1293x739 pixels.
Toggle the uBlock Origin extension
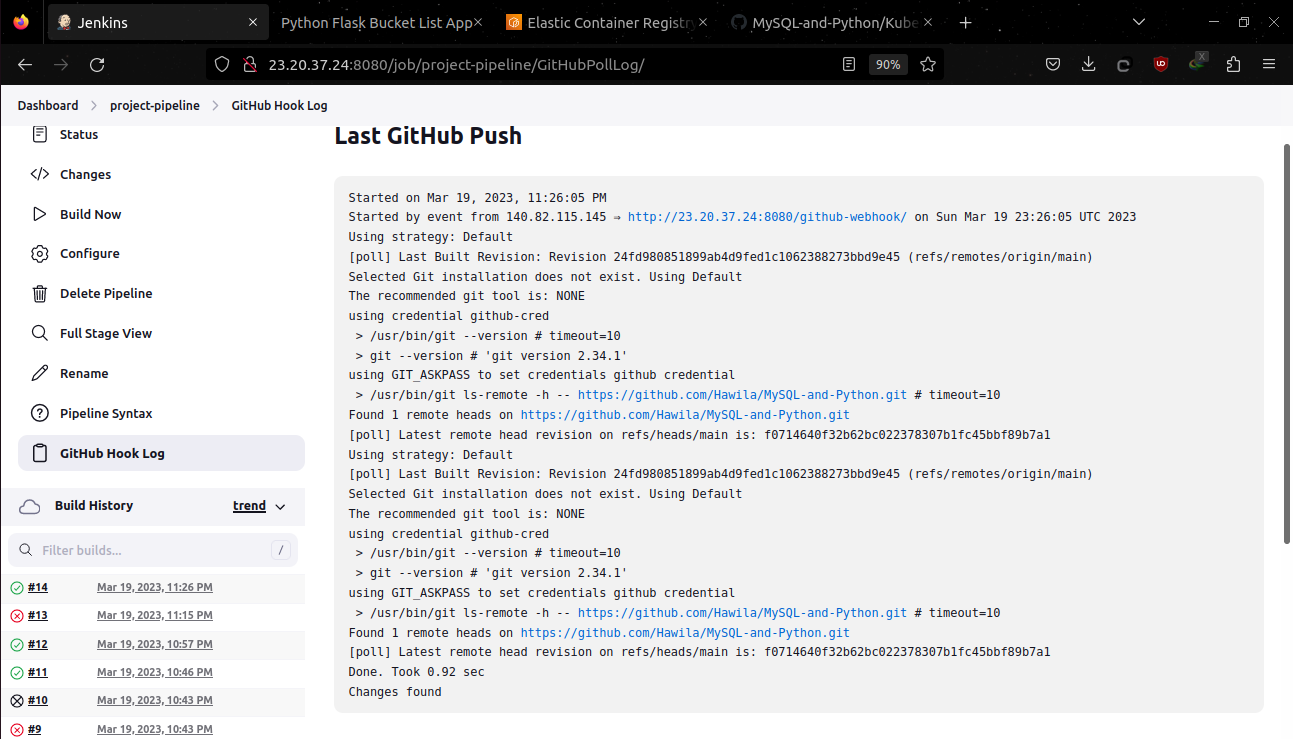(1160, 63)
